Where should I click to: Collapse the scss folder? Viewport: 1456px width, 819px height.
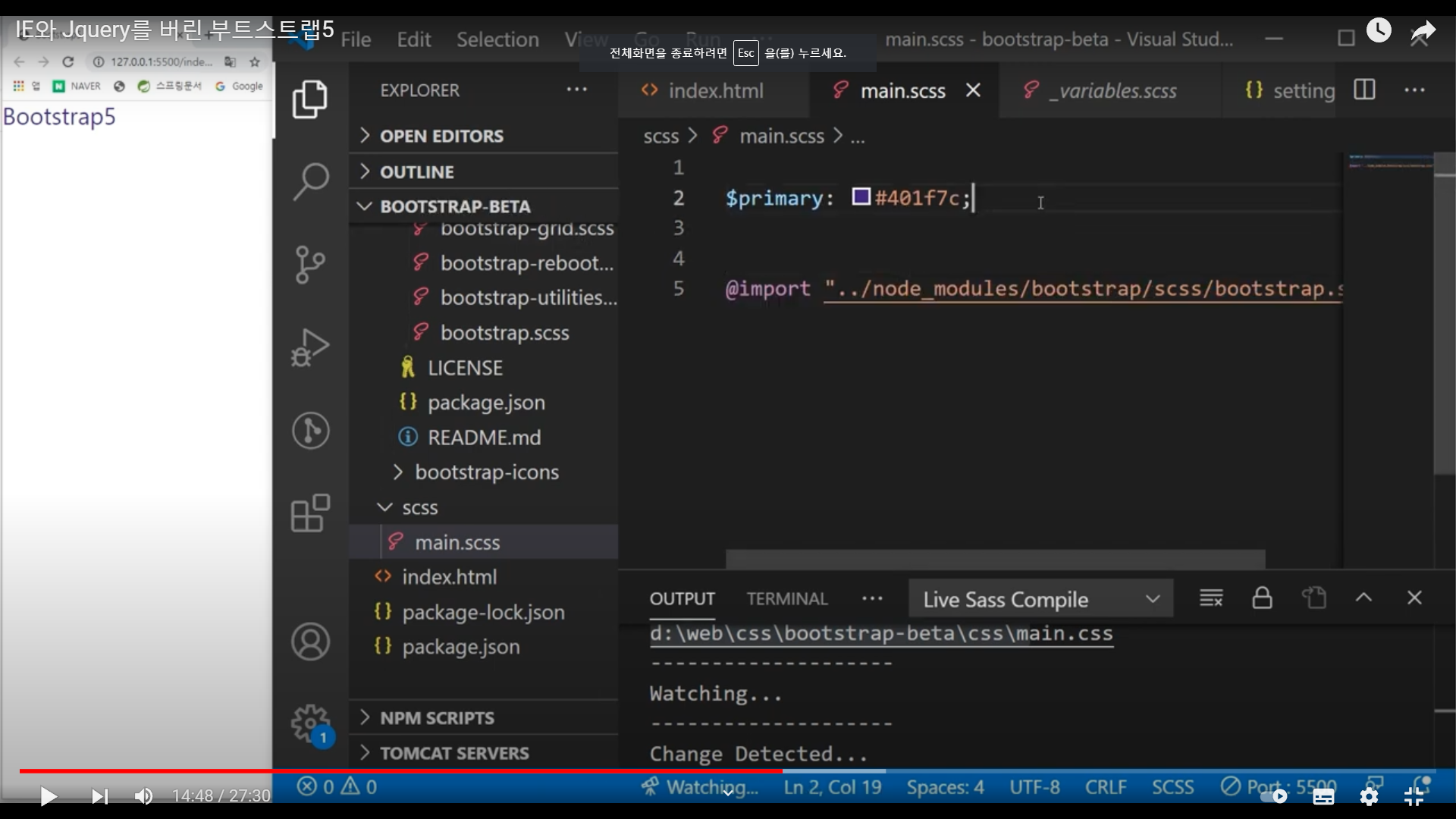point(420,507)
